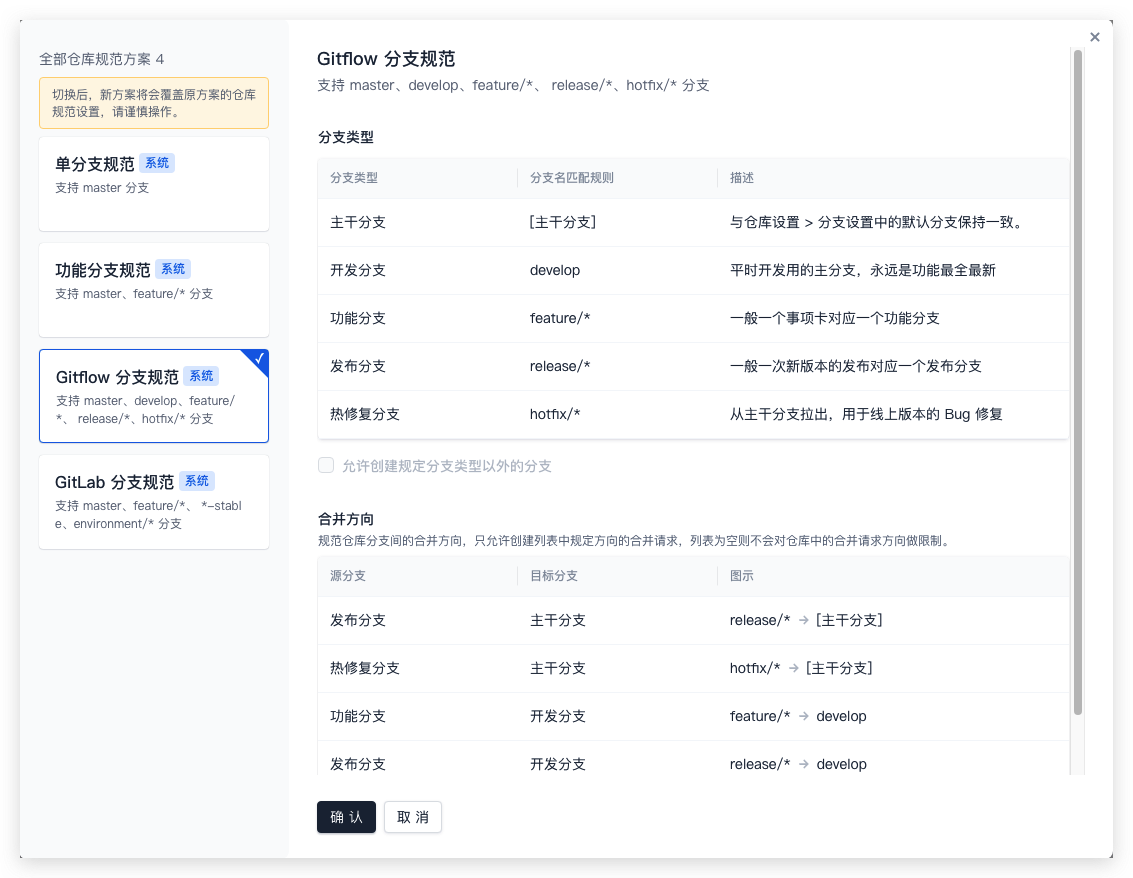Click the 源分支 column header

(x=348, y=576)
